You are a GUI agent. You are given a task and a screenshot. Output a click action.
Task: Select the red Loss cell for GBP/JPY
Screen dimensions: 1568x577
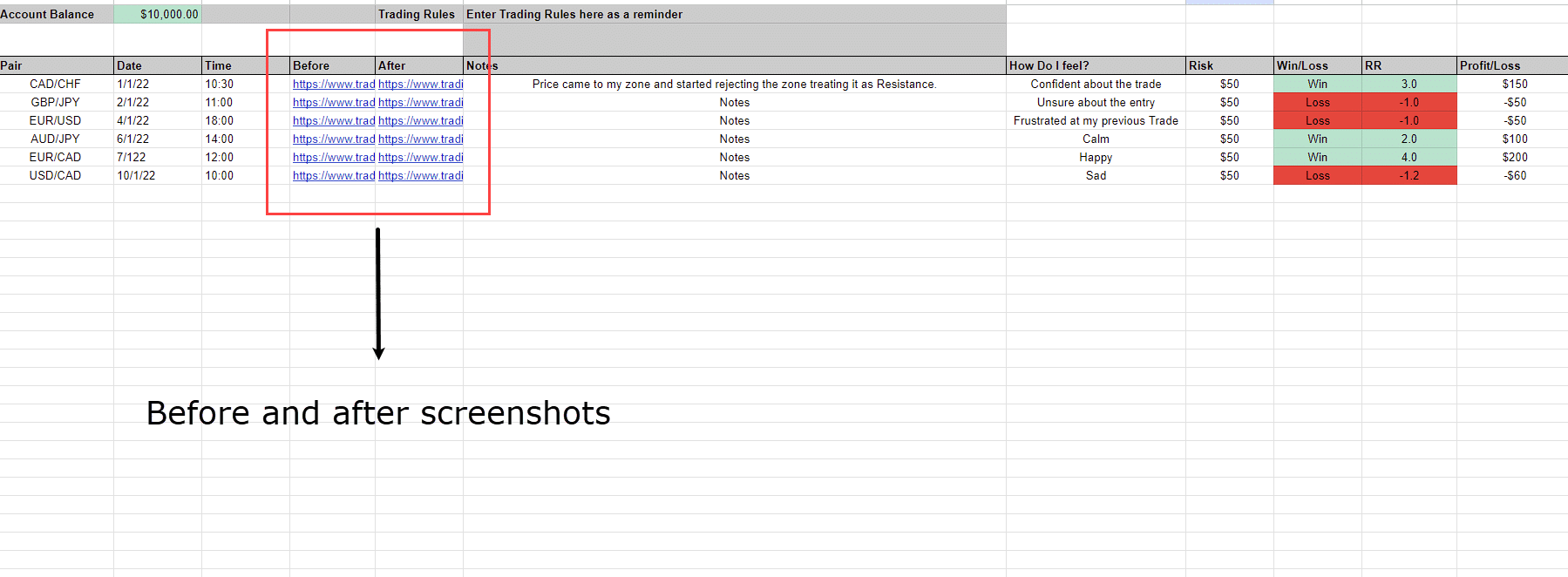(1318, 103)
